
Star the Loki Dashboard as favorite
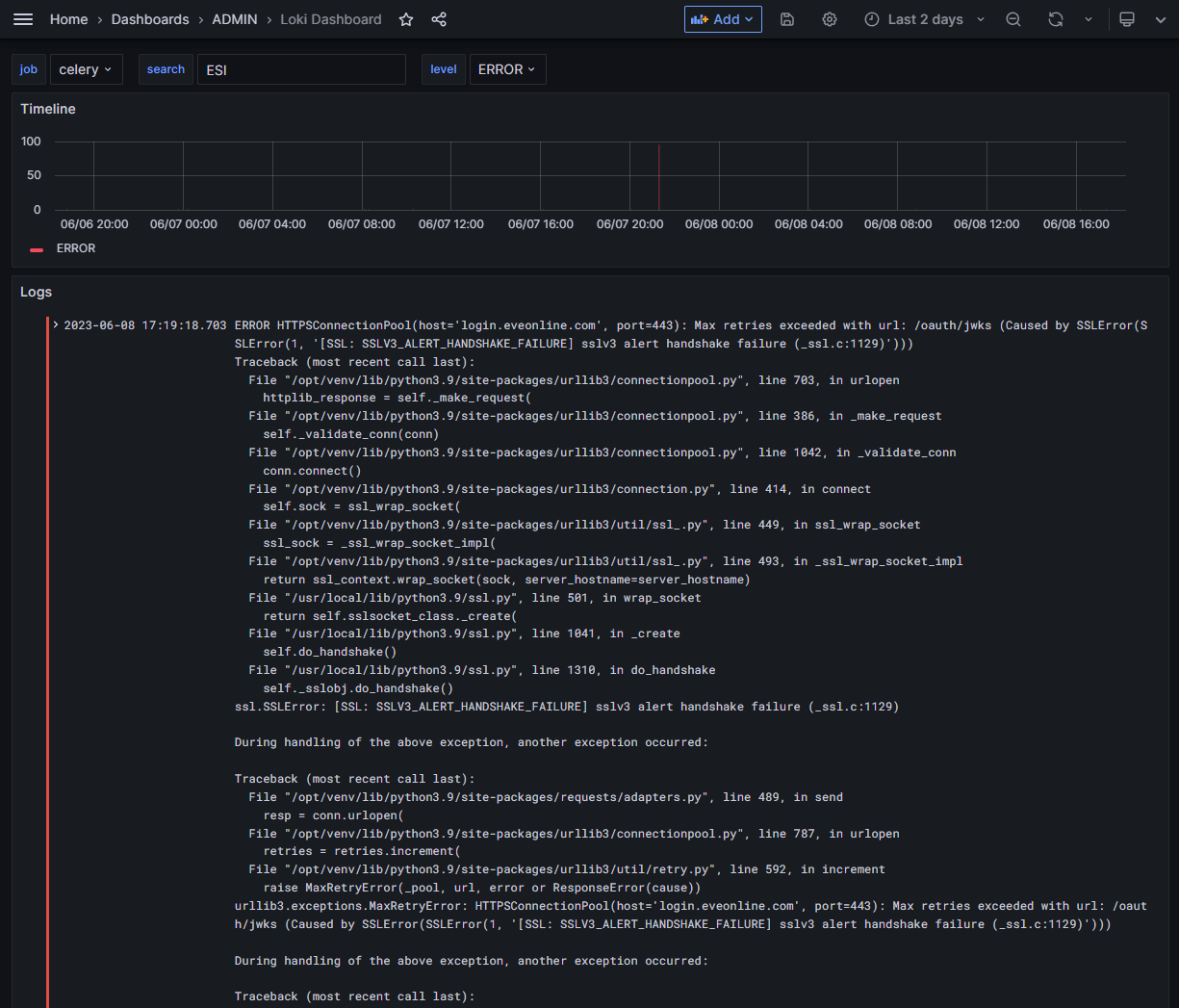(x=405, y=18)
